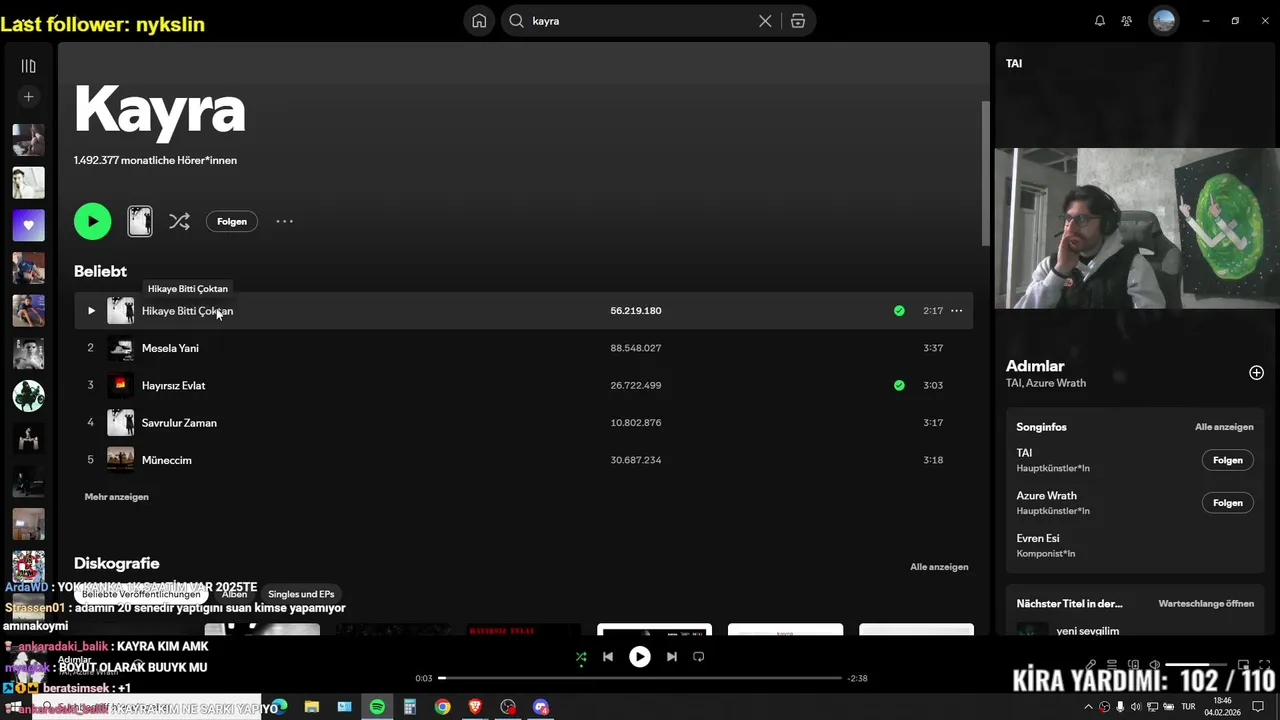Open Discord from taskbar
The width and height of the screenshot is (1280, 720).
coord(541,707)
